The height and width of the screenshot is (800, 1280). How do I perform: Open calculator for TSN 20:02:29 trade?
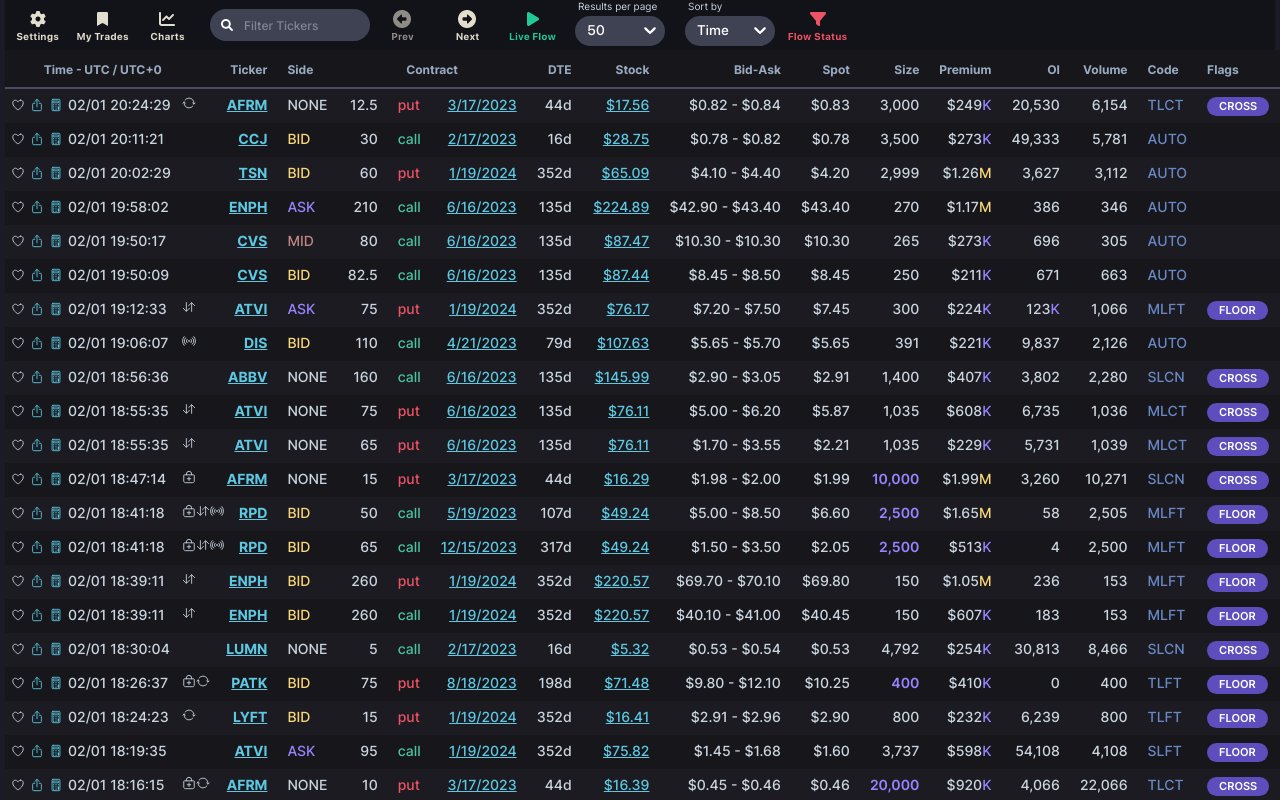(56, 173)
